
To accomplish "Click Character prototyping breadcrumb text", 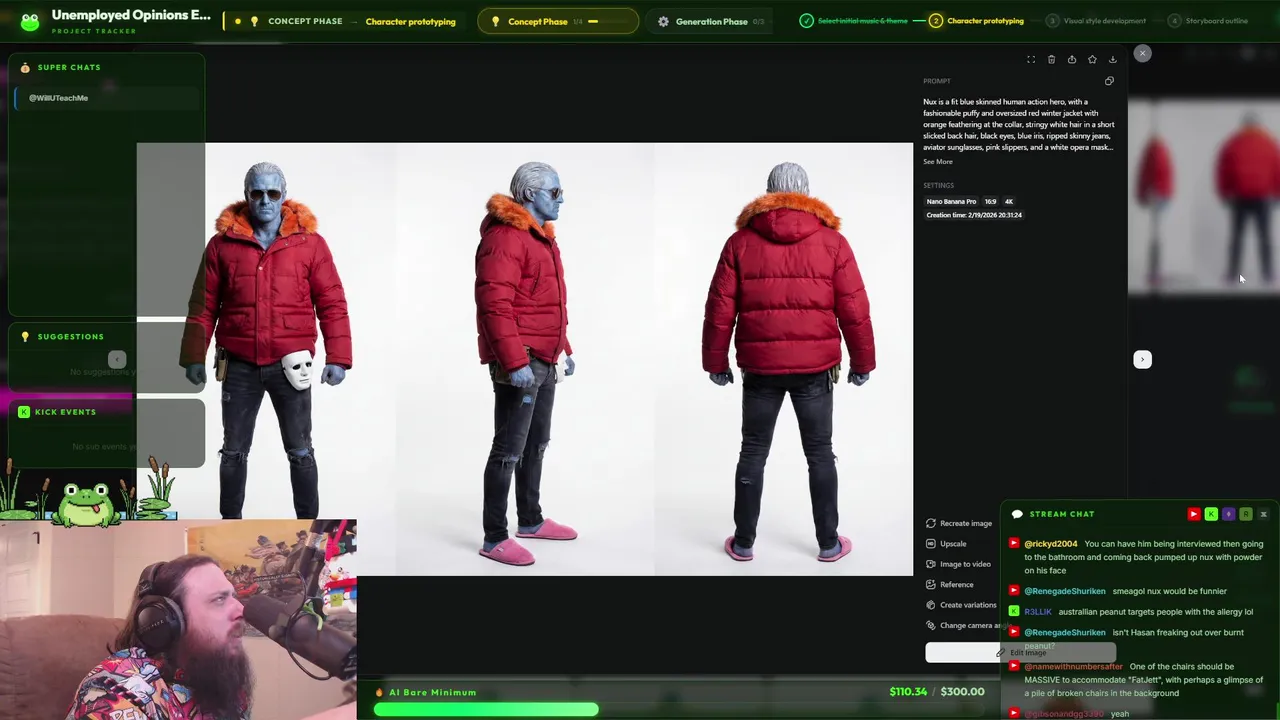I will [410, 21].
